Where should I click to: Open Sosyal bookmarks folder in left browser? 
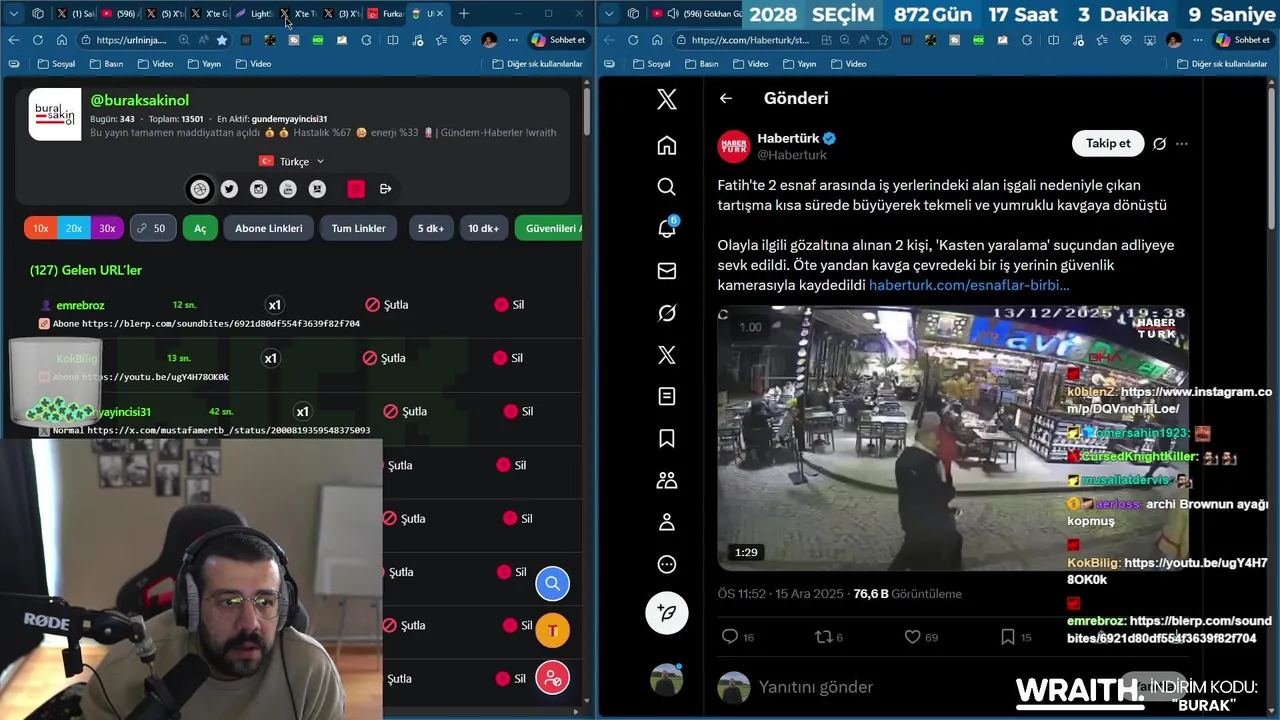click(x=56, y=63)
